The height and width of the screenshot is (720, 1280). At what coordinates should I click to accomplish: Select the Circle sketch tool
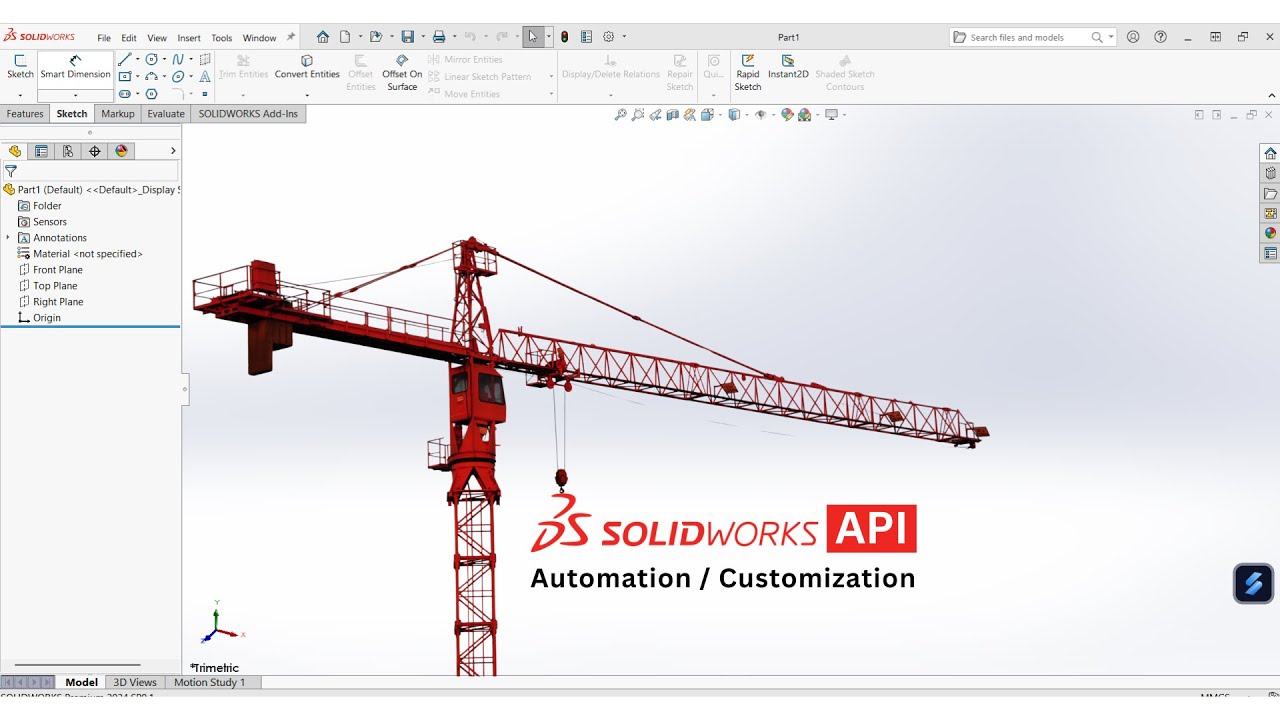click(152, 60)
